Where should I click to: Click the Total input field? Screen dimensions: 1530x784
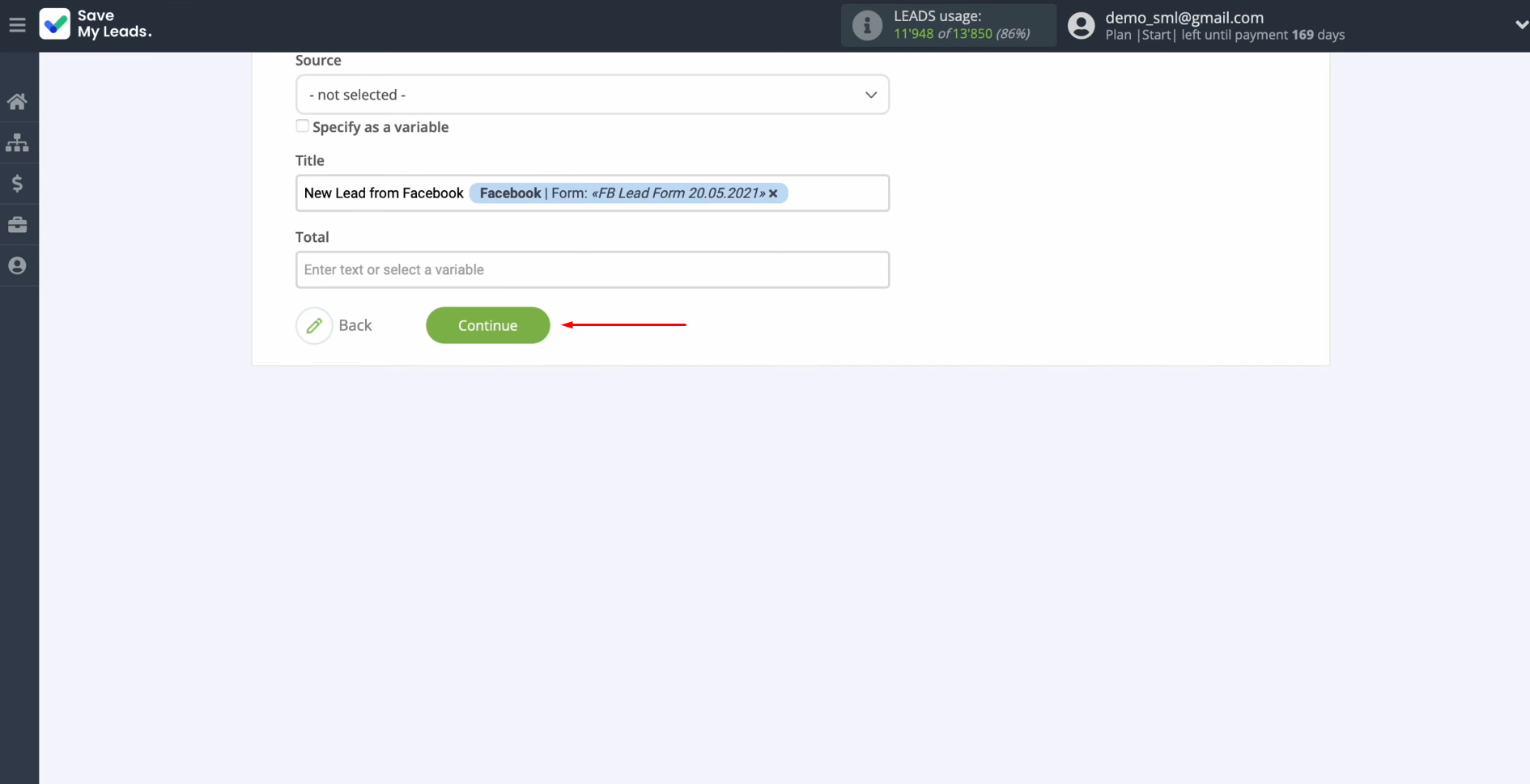(x=593, y=269)
